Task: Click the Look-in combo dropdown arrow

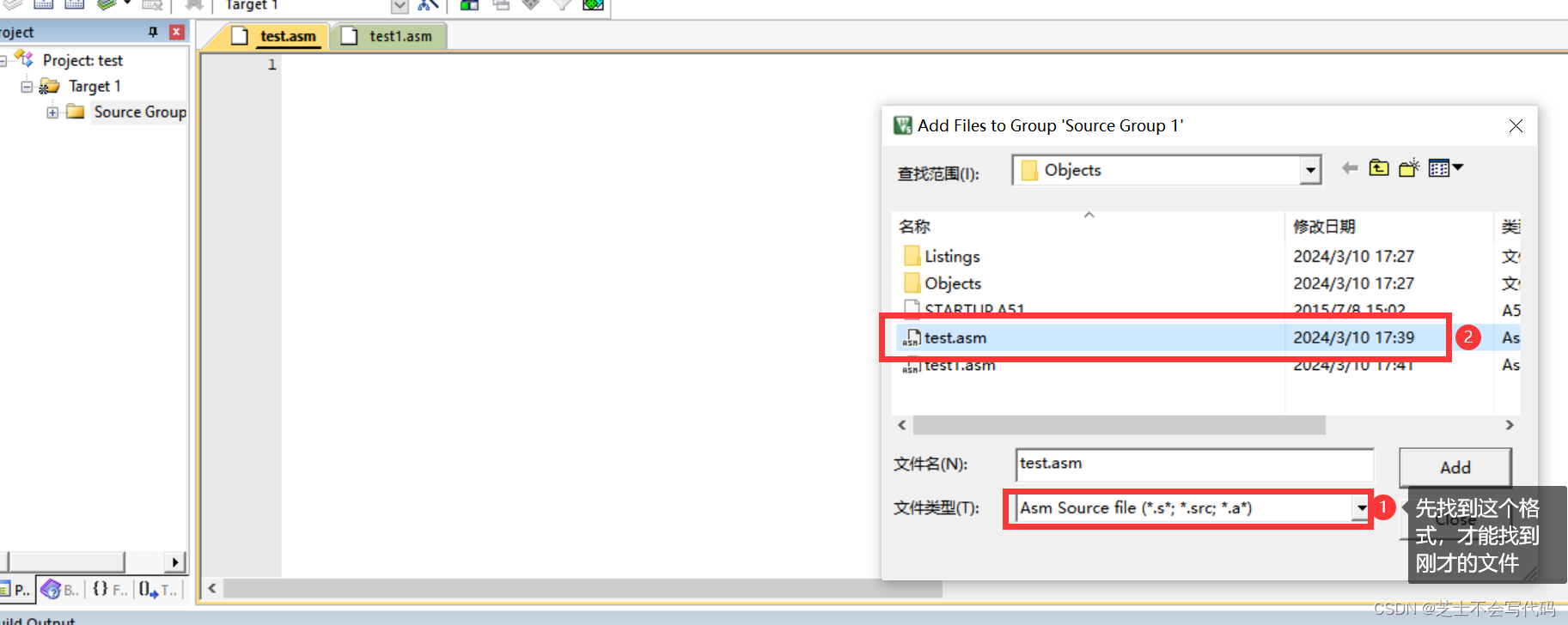Action: tap(1310, 170)
